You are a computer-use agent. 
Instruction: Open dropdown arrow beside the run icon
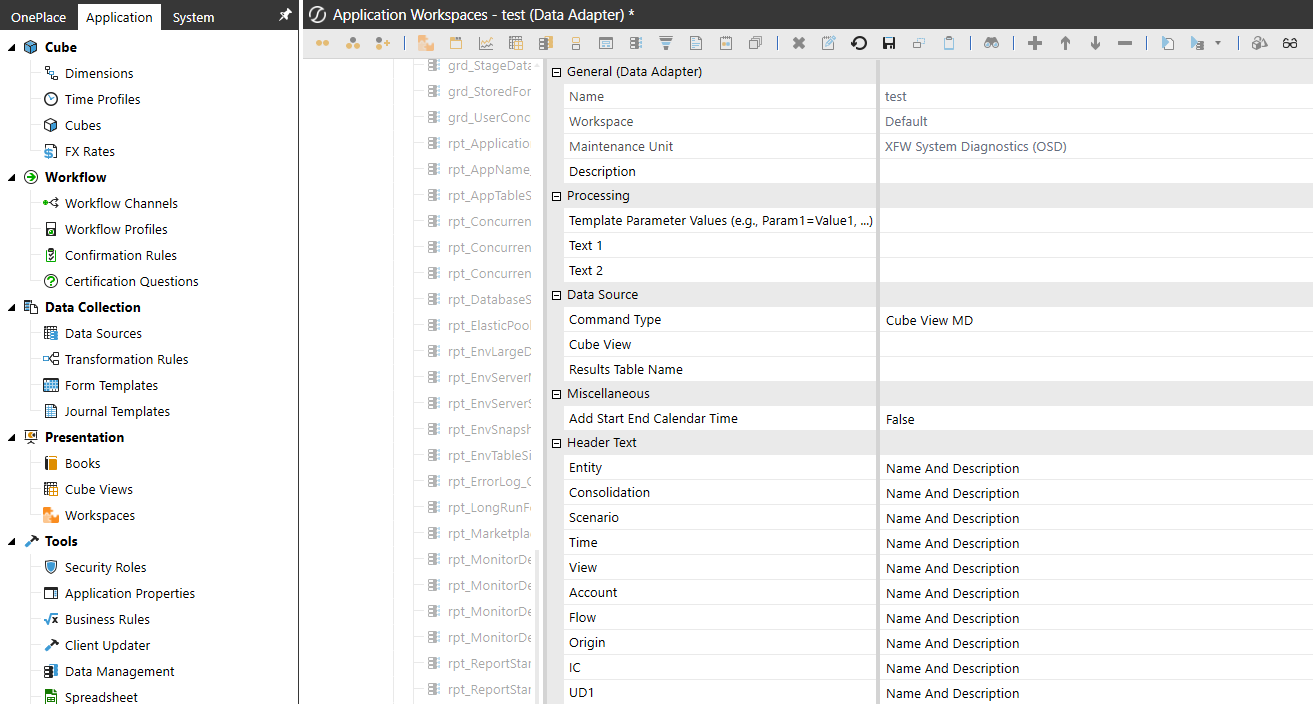point(1217,43)
